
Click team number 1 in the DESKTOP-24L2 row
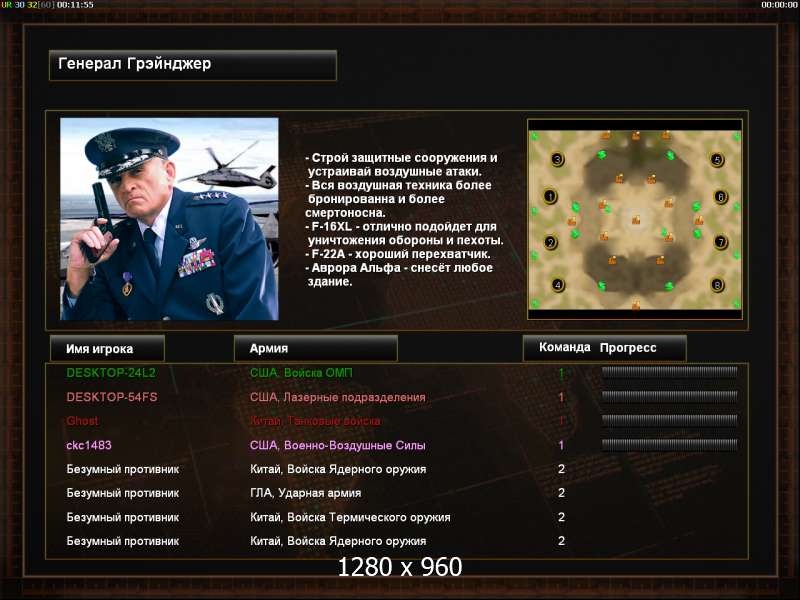561,373
